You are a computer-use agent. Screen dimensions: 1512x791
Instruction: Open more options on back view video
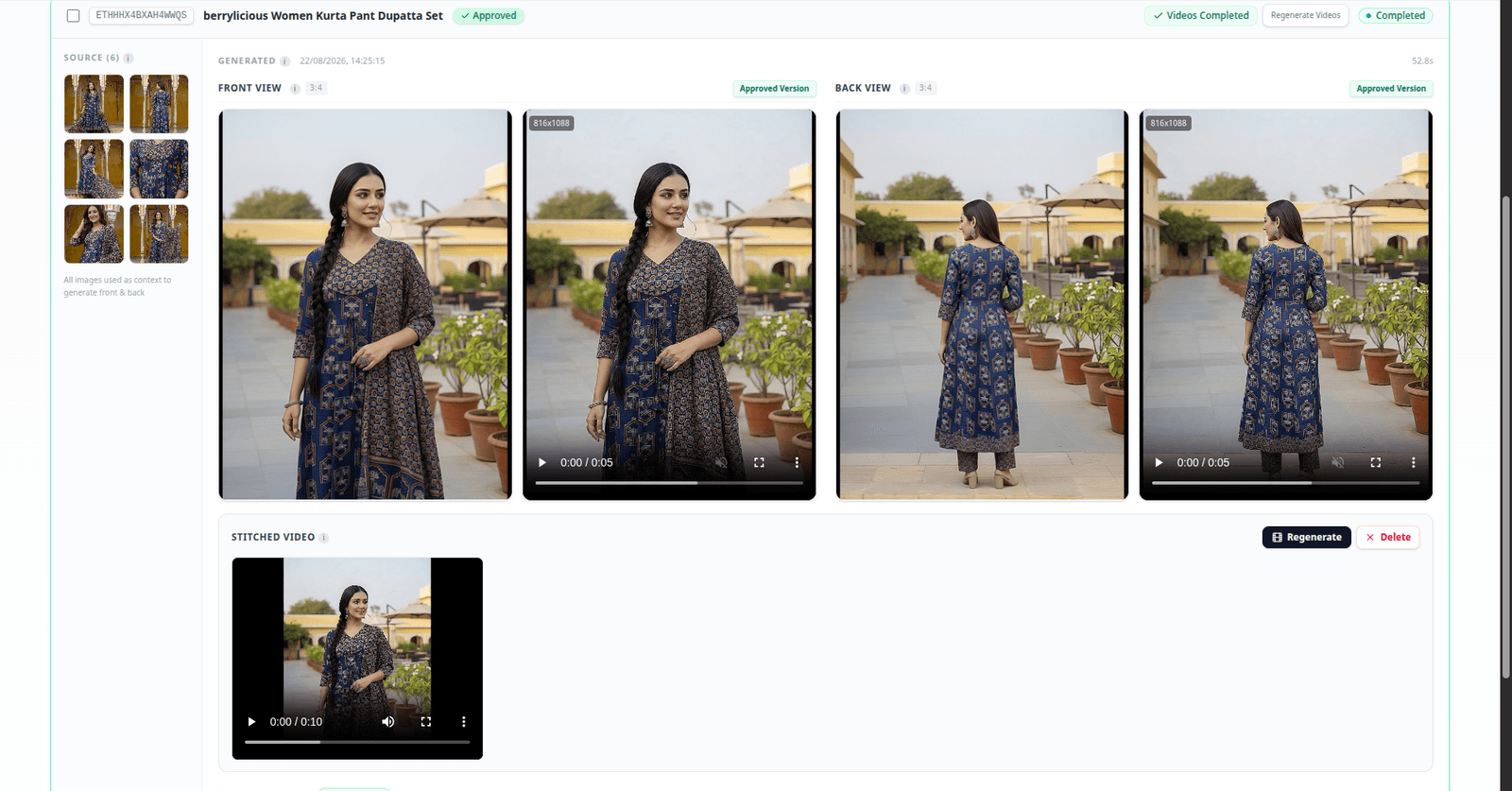pyautogui.click(x=1414, y=463)
